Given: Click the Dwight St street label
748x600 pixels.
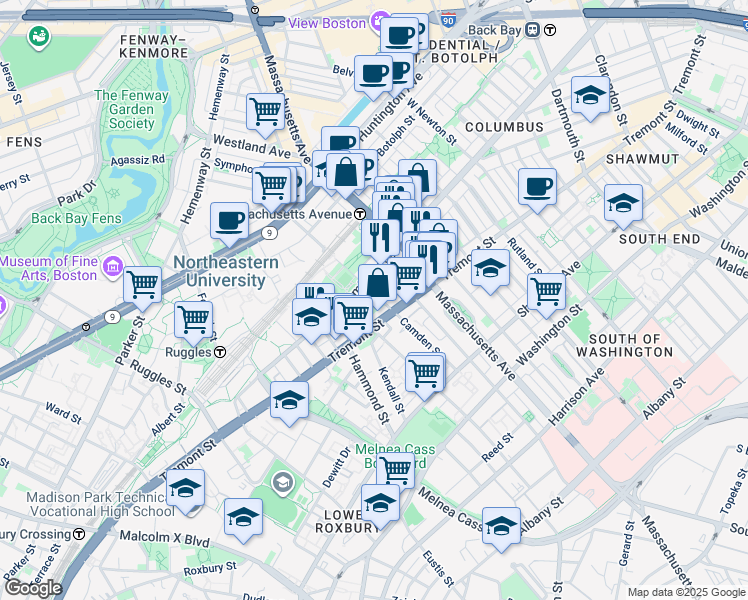Looking at the screenshot, I should click(697, 124).
